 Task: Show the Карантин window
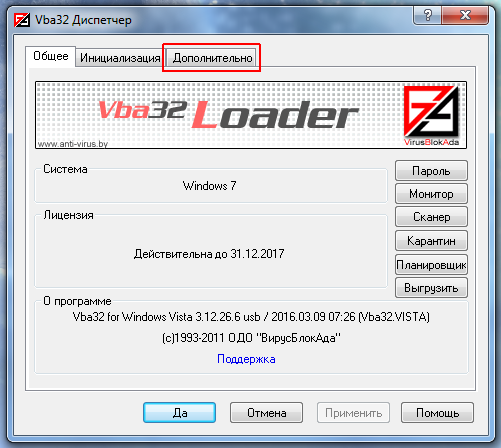pos(431,241)
